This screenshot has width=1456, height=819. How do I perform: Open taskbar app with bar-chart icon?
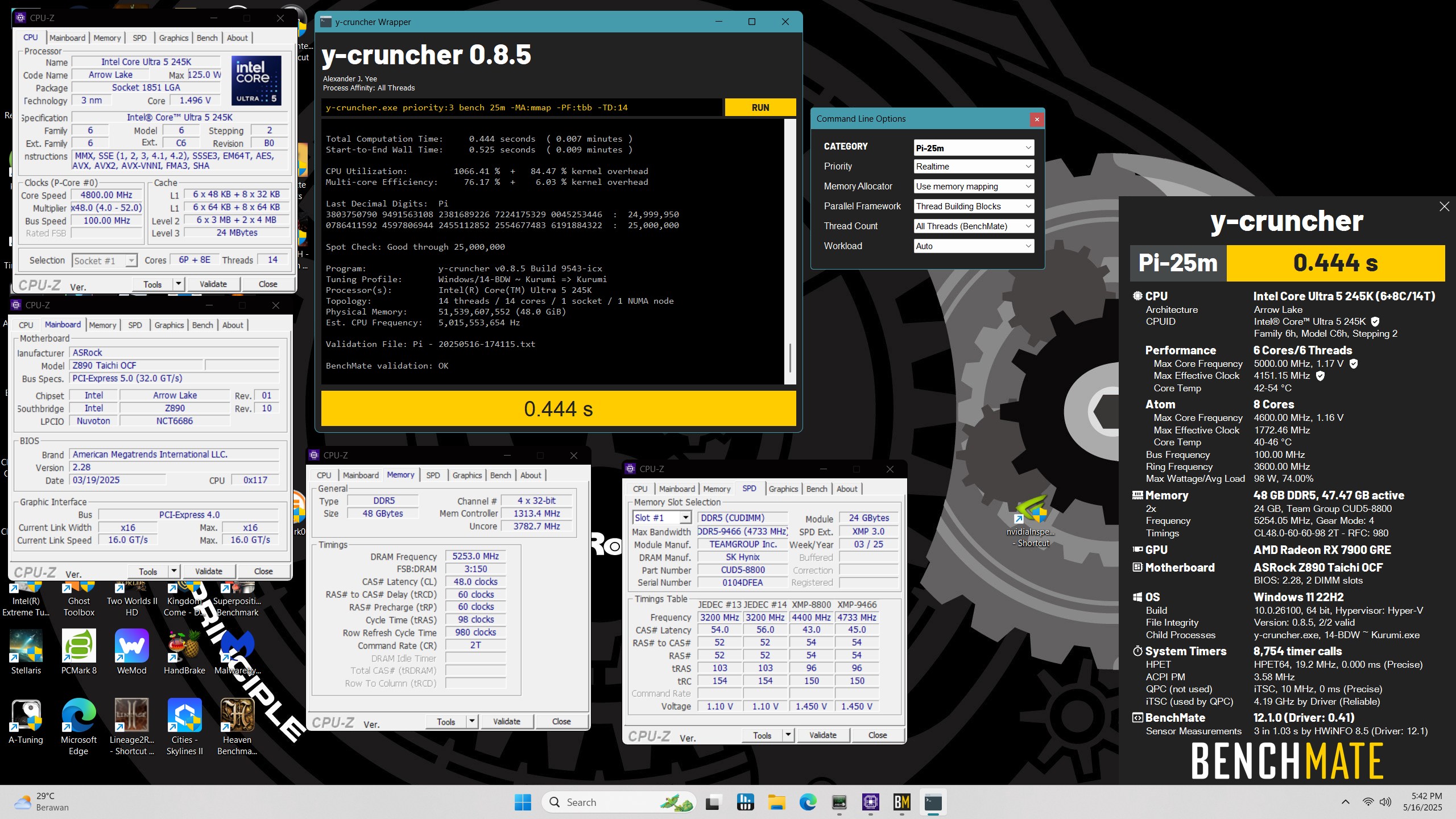click(744, 802)
